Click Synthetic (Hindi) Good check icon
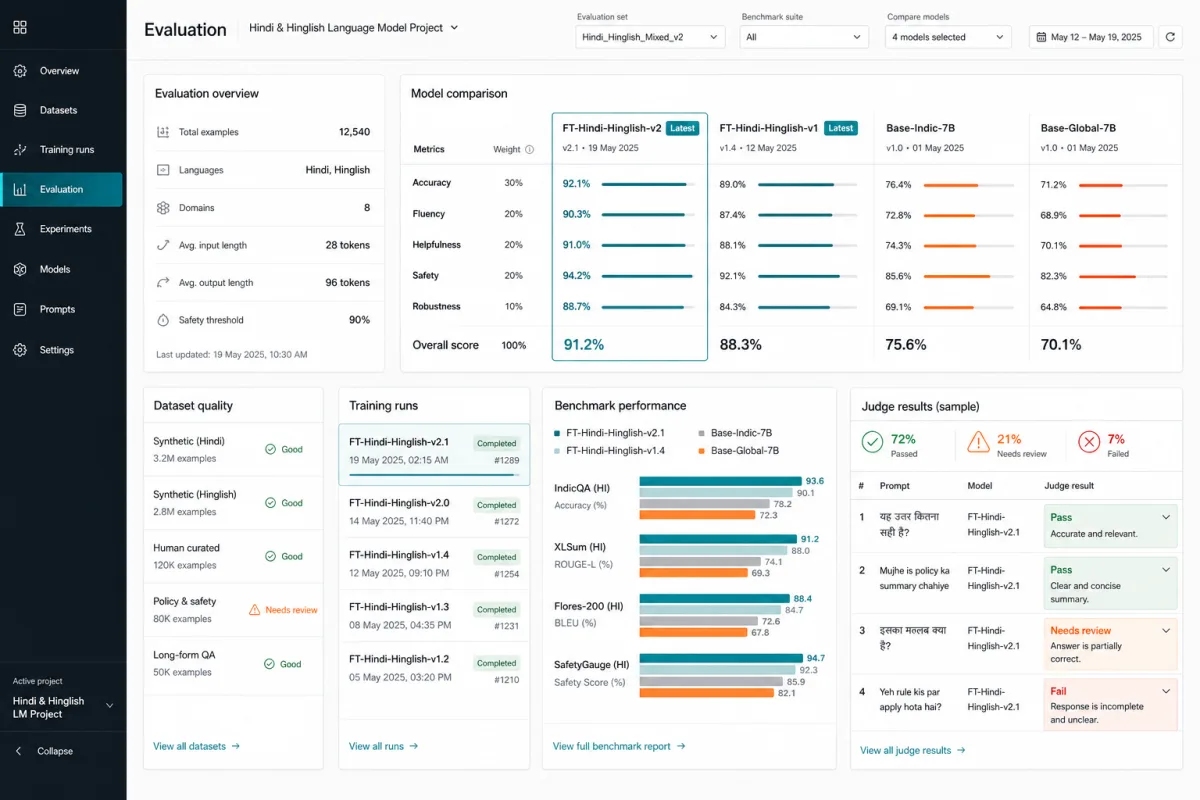 [x=270, y=450]
